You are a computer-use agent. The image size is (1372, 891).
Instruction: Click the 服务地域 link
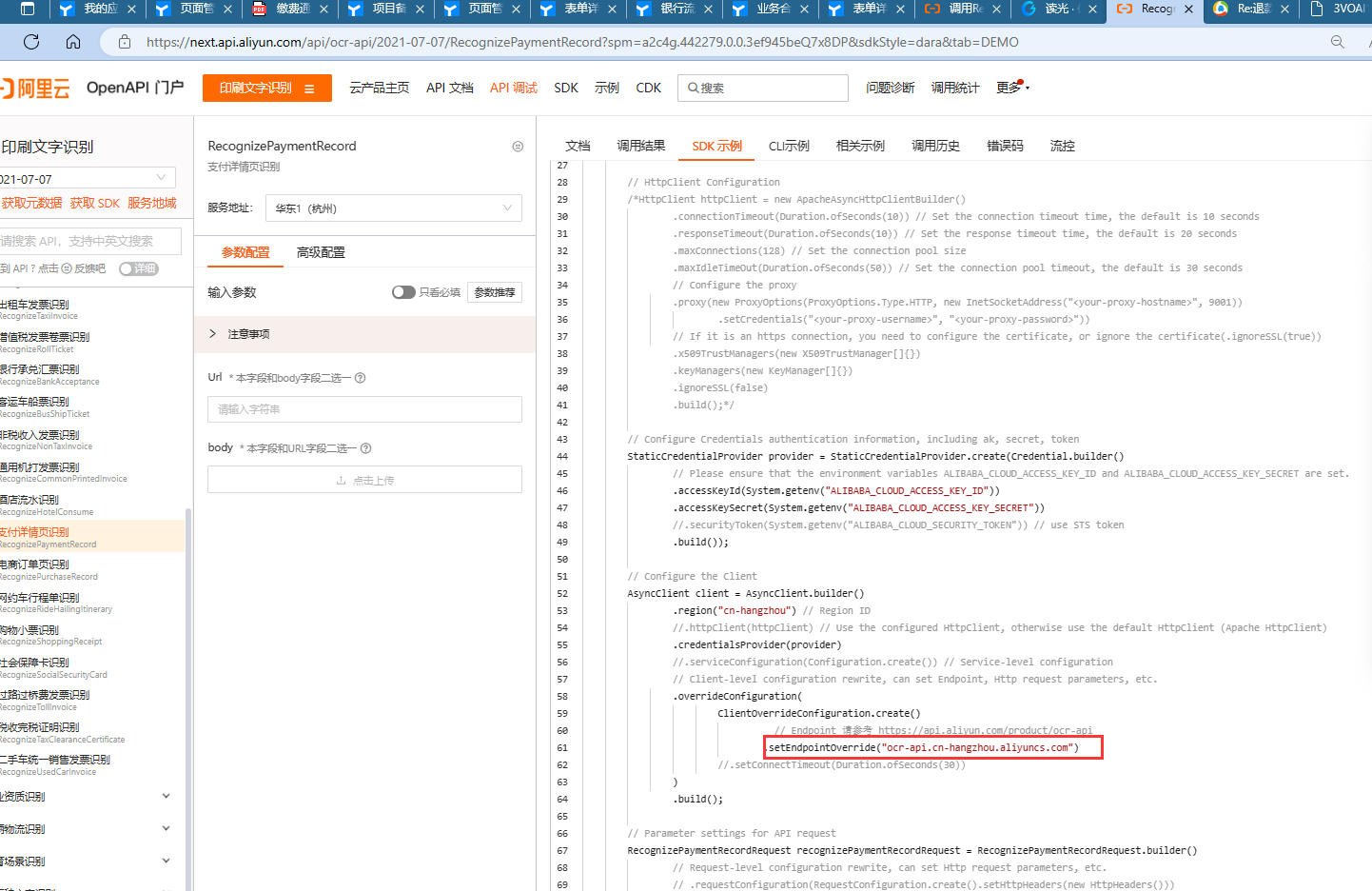pos(152,203)
